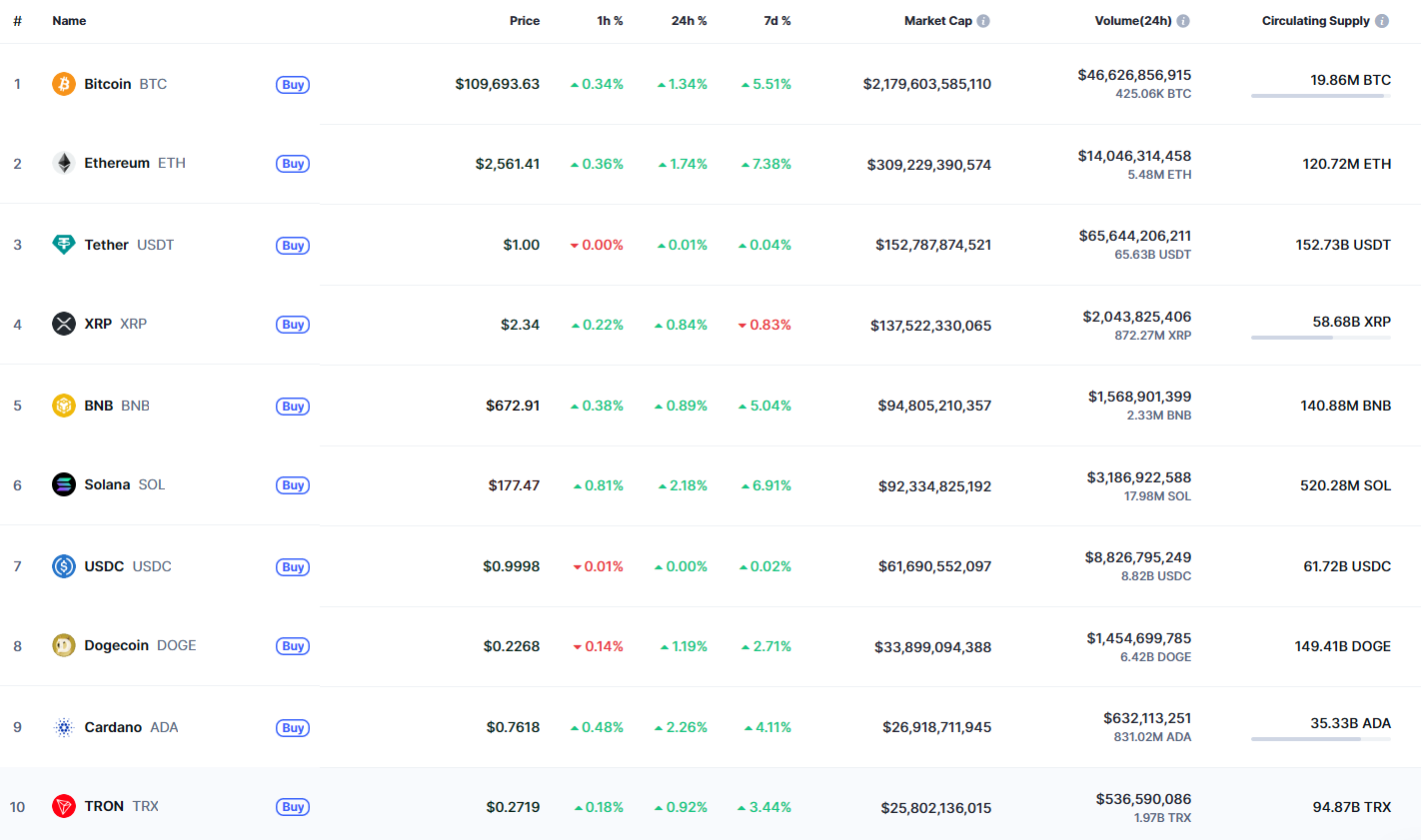The image size is (1421, 840).
Task: Open the Circulating Supply info icon
Action: click(x=1382, y=21)
